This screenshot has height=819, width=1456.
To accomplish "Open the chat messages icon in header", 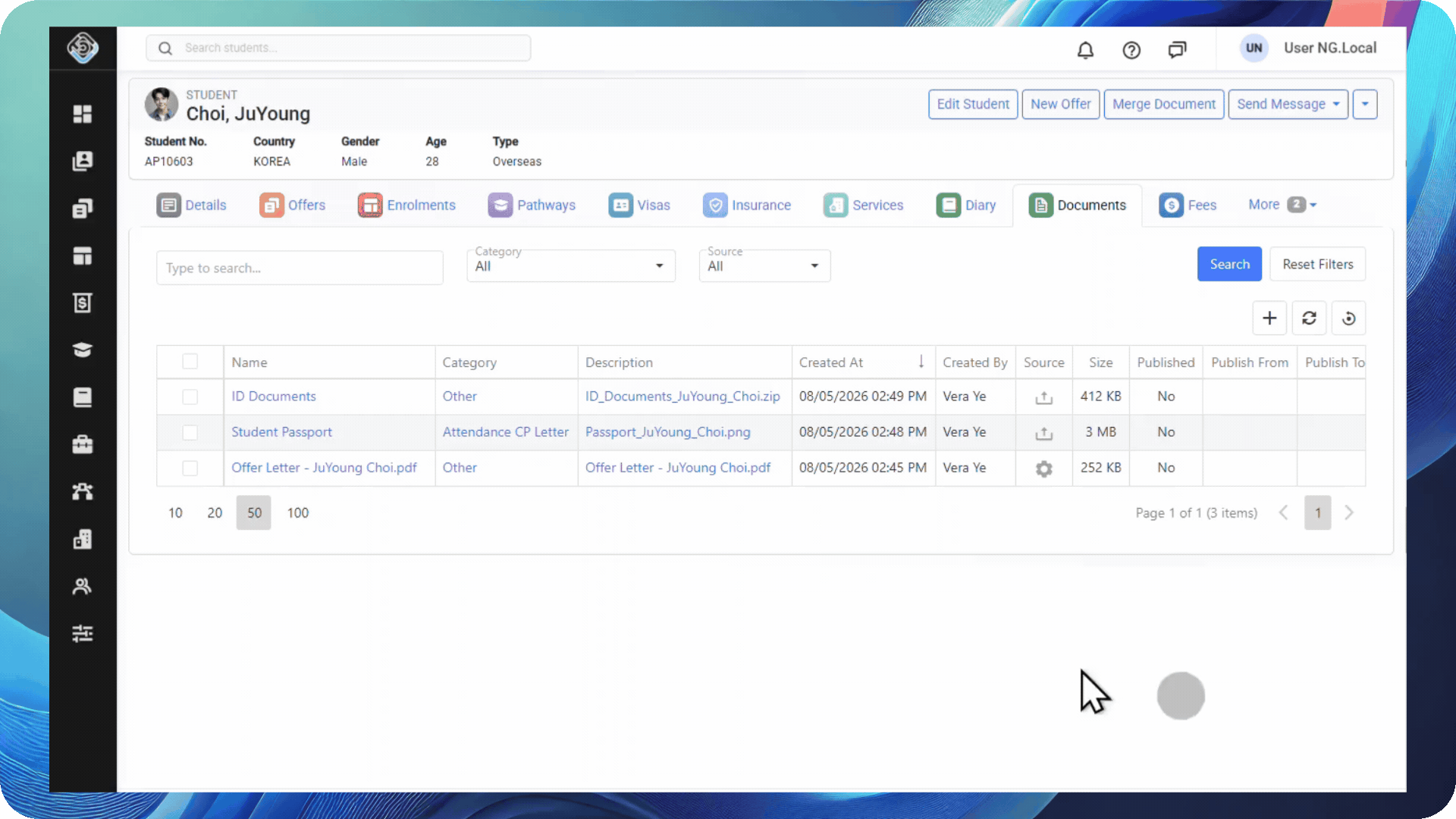I will (1177, 50).
